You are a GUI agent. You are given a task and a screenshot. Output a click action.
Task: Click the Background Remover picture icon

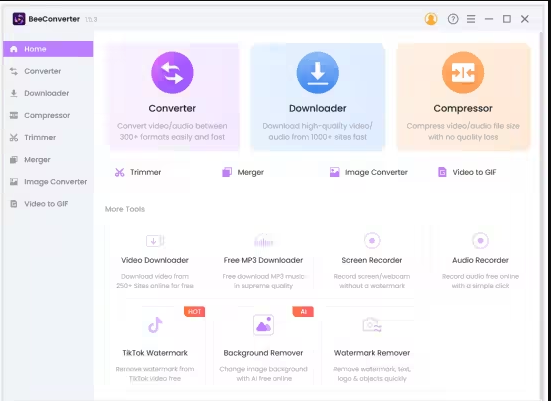[263, 325]
